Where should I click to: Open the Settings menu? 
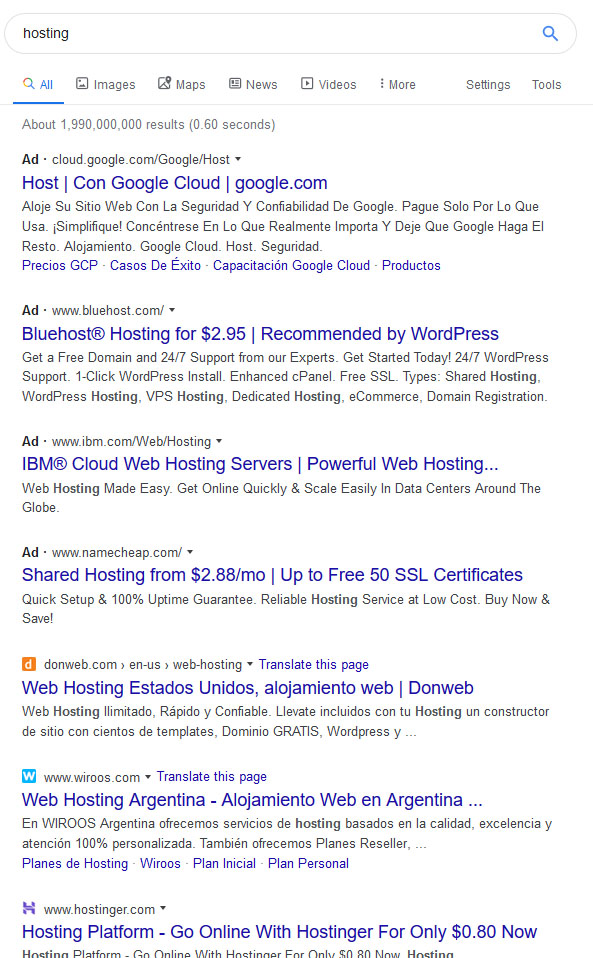point(488,85)
